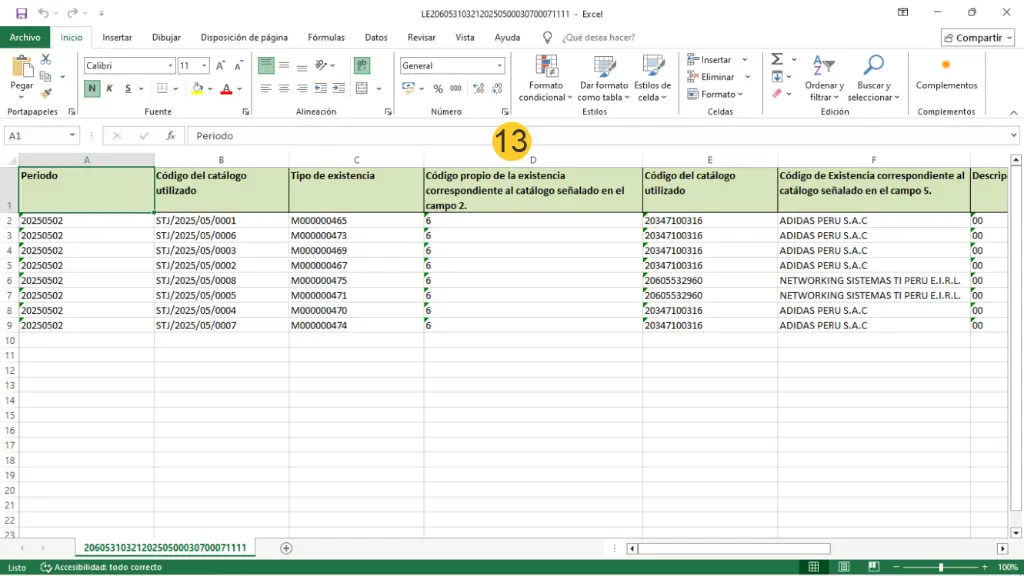Open the General number format dropdown
1024x576 pixels.
(500, 66)
